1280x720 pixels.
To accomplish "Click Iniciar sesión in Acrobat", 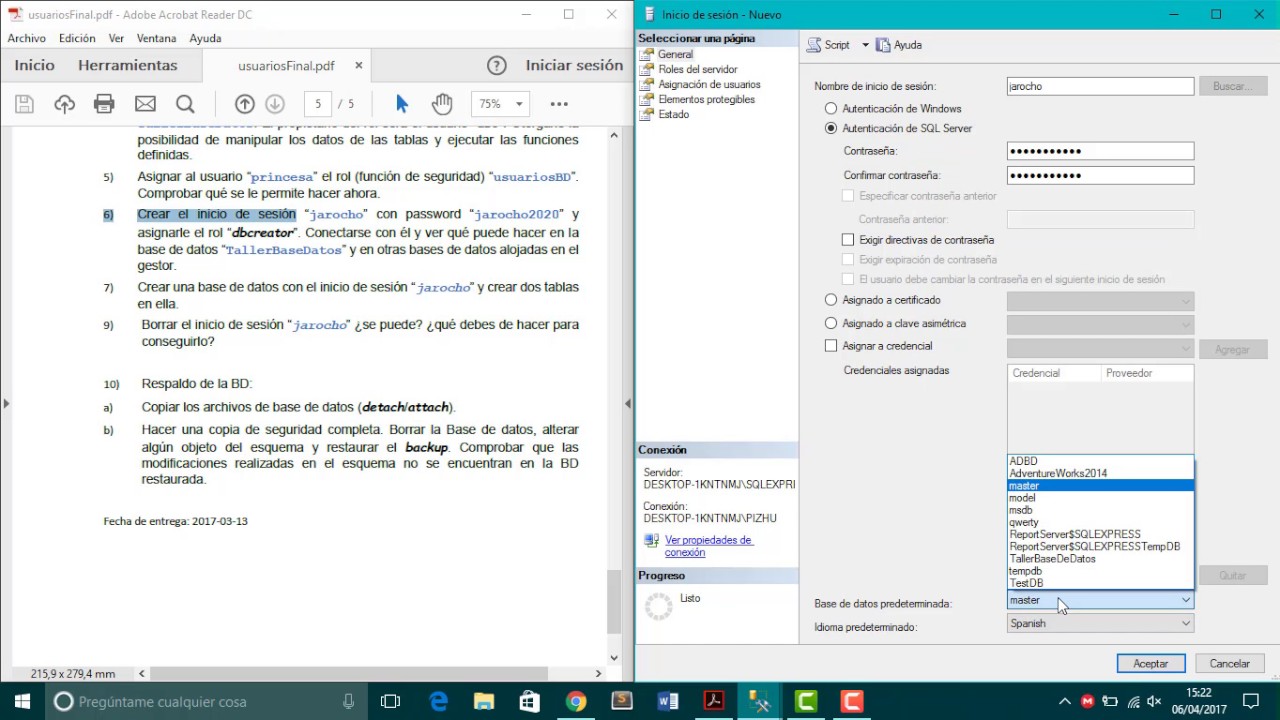I will tap(574, 65).
